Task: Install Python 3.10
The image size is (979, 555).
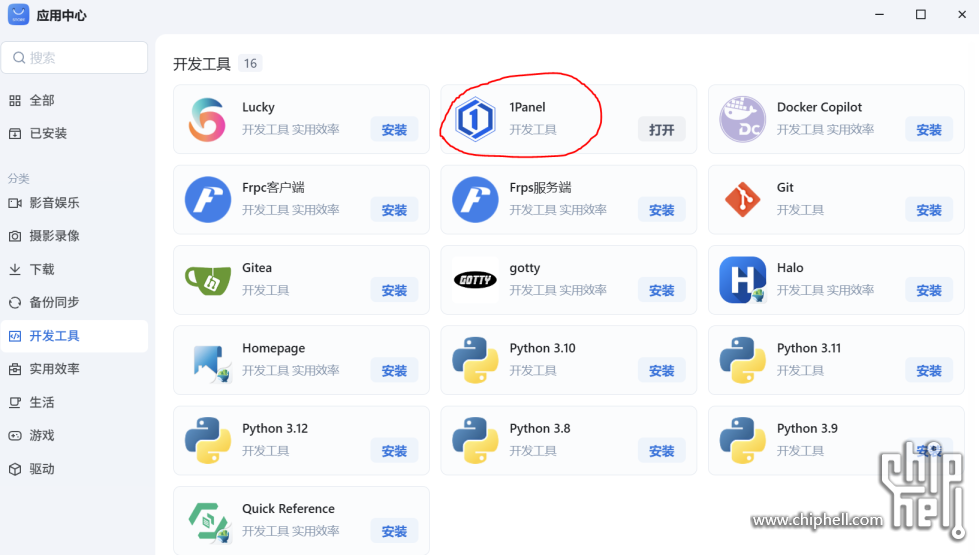Action: (662, 370)
